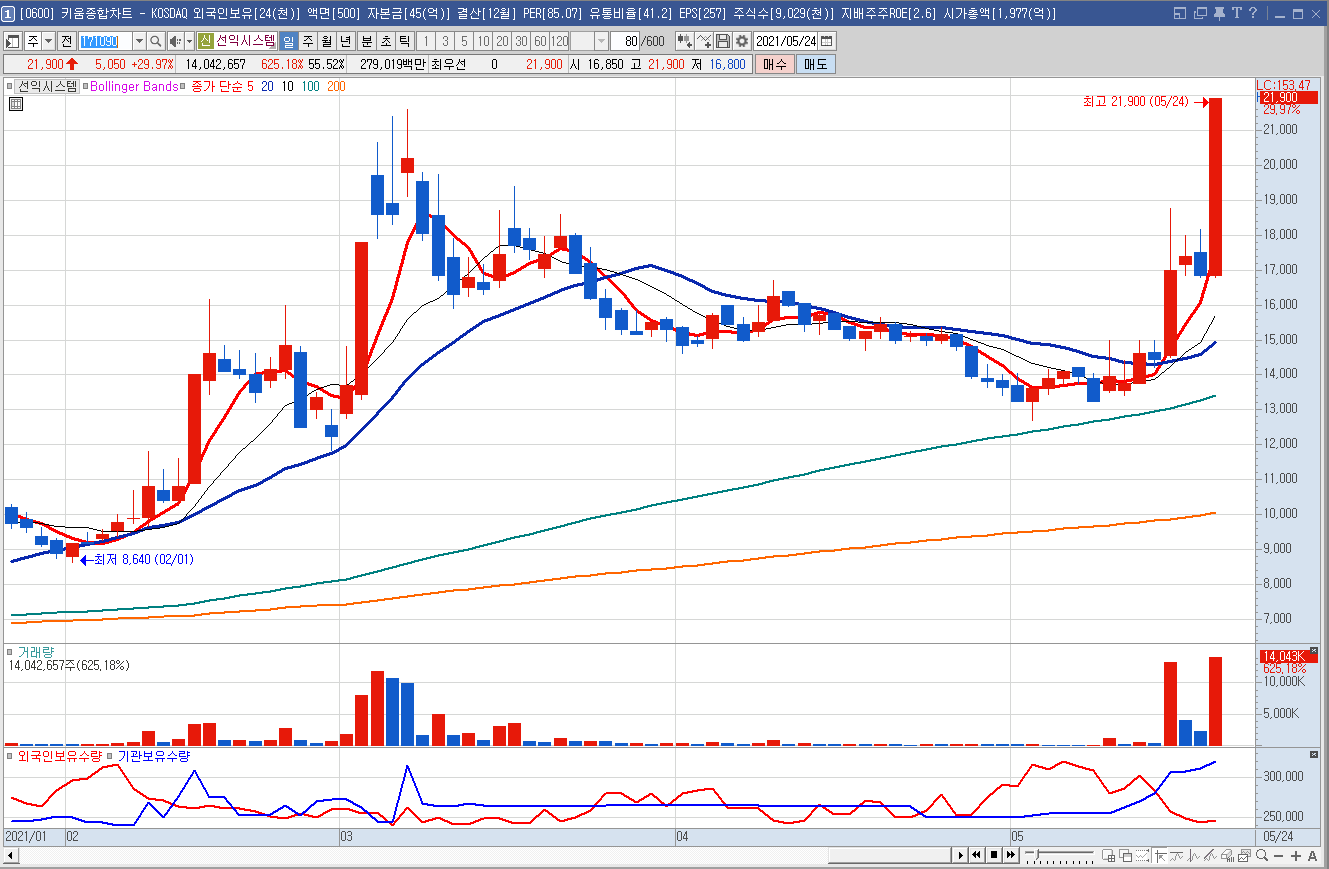The image size is (1329, 869).
Task: Toggle the 60 interval button
Action: pos(540,41)
